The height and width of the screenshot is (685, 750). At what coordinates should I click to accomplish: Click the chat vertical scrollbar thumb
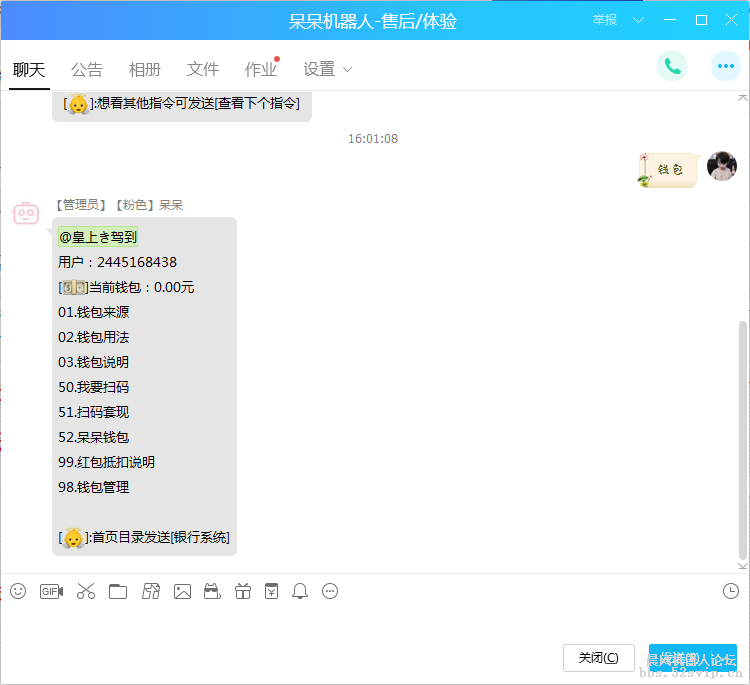pos(742,440)
